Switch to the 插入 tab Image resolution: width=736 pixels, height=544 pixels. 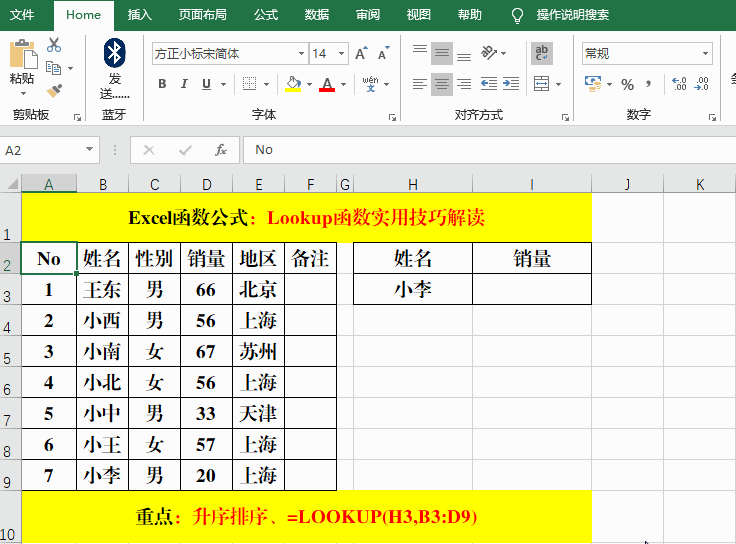[x=139, y=15]
